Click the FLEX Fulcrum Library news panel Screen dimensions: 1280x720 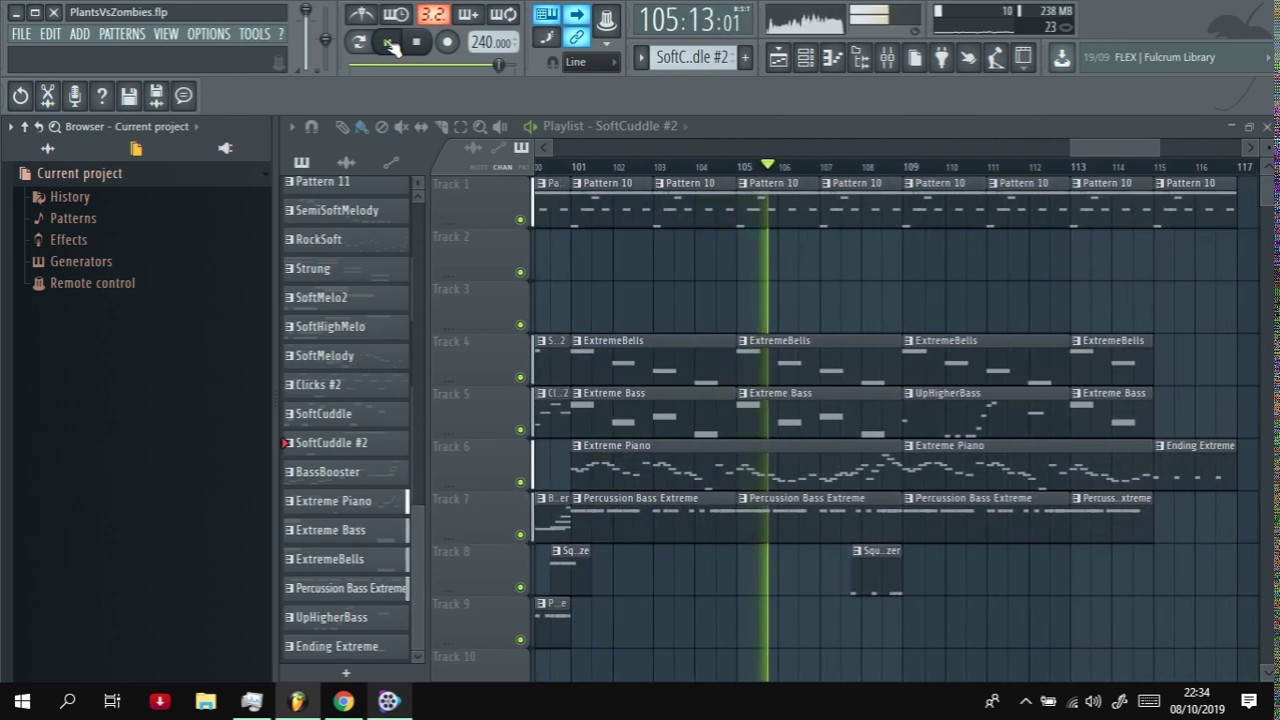[1176, 58]
